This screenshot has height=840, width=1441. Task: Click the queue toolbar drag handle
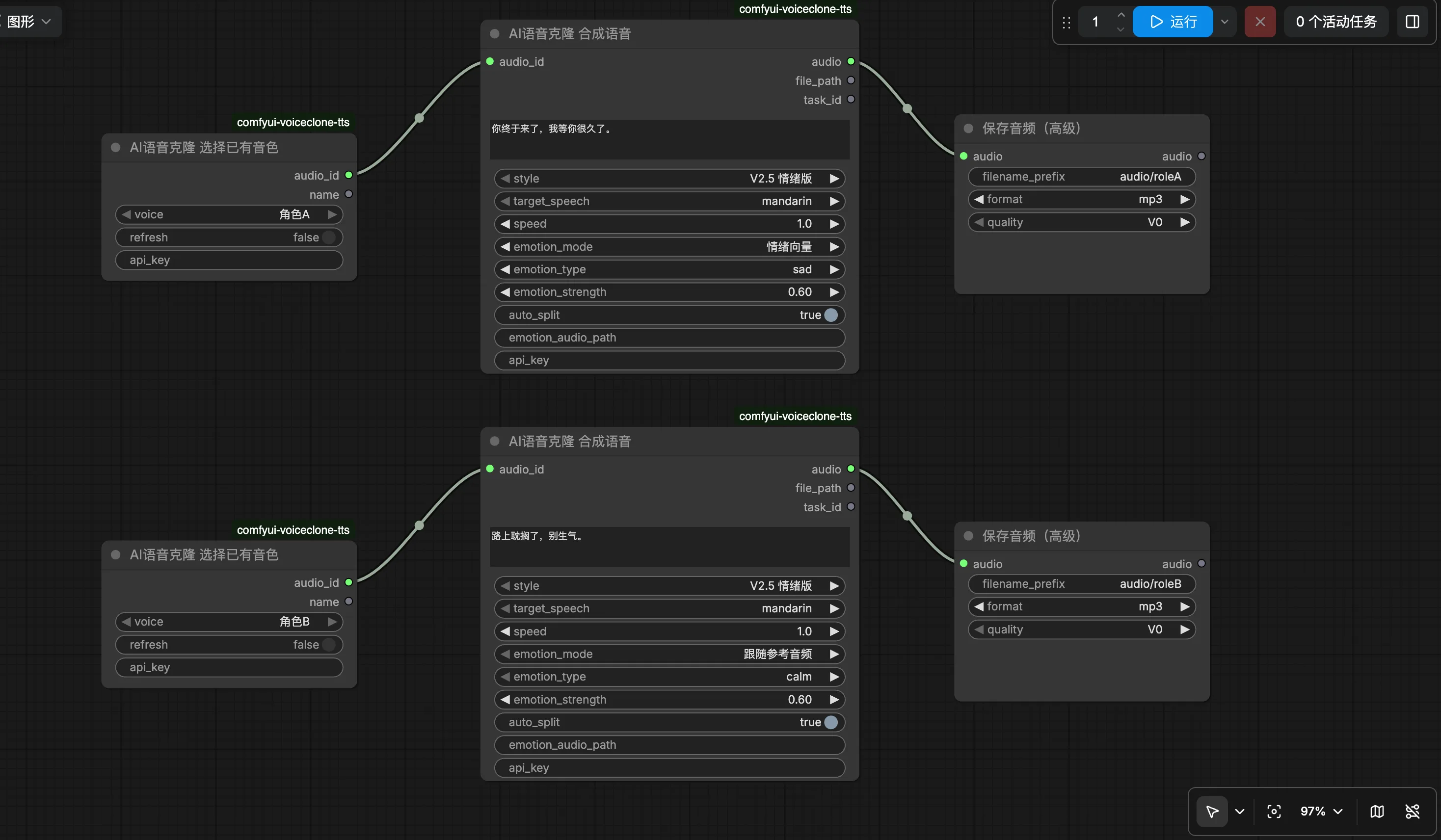point(1067,22)
